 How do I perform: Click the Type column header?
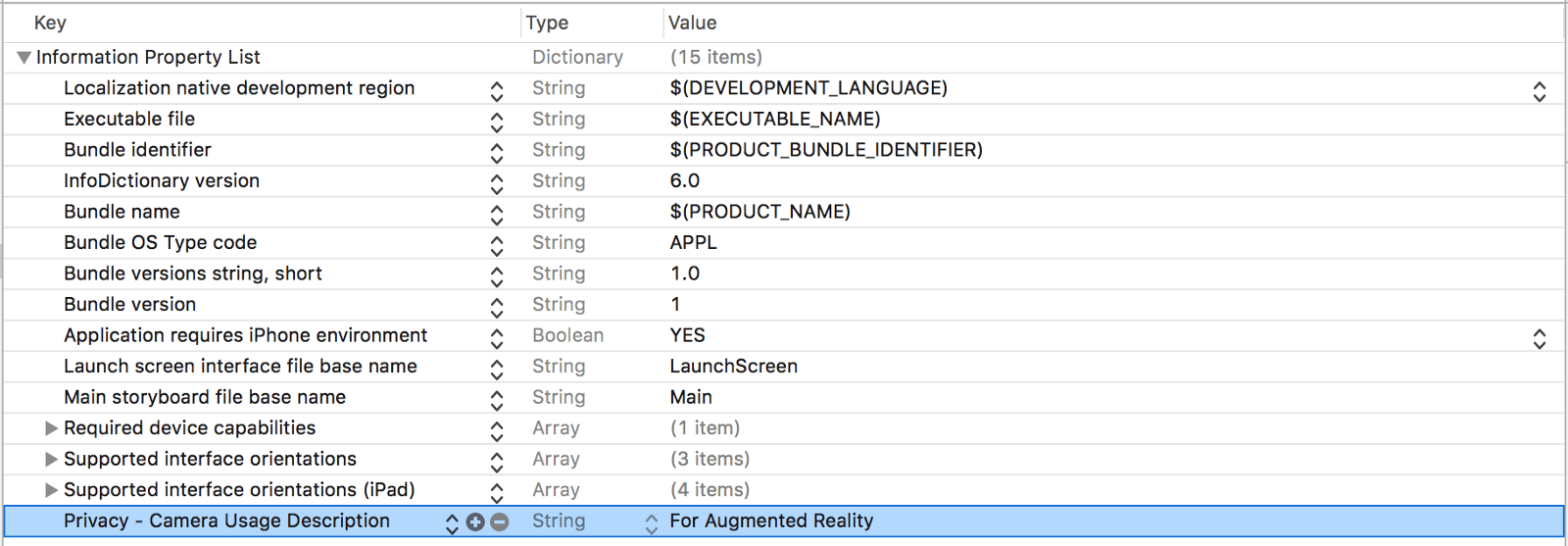coord(547,23)
